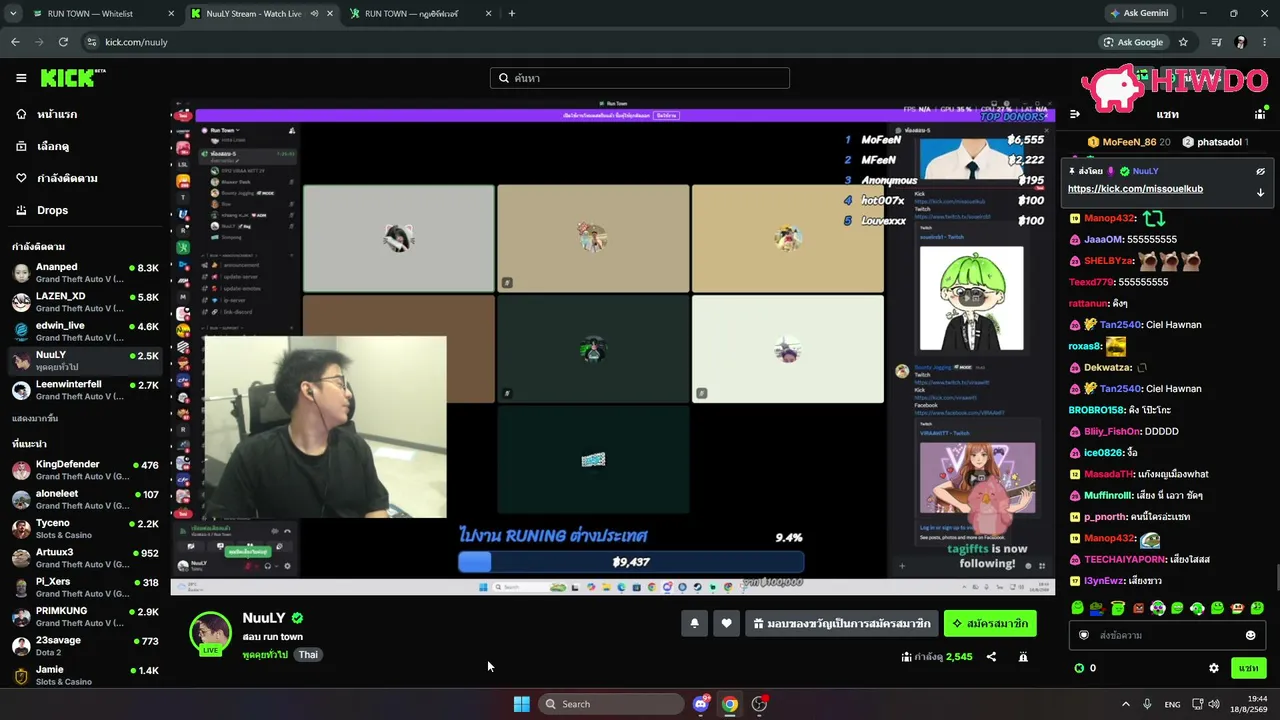Open the kick.com/missouelkub link
The image size is (1280, 720).
pos(1135,189)
